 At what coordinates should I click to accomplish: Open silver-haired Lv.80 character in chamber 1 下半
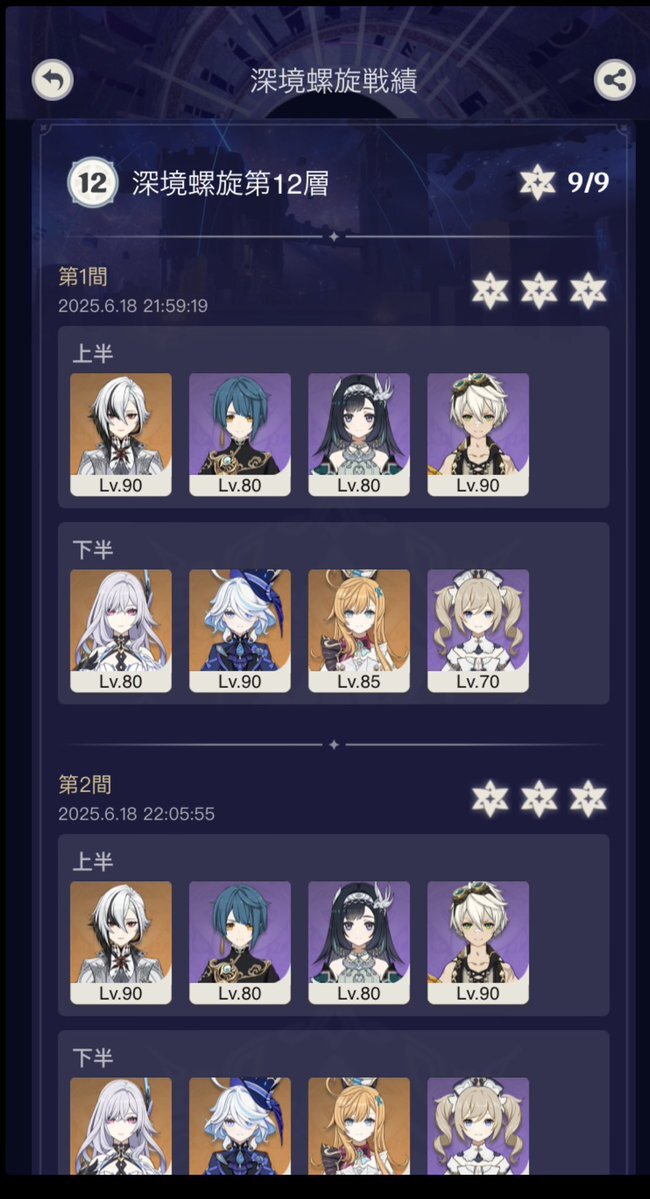point(121,631)
